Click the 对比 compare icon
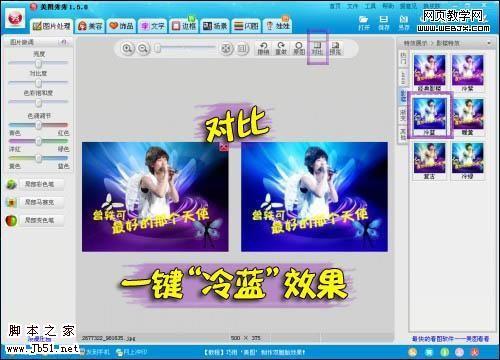 [317, 49]
